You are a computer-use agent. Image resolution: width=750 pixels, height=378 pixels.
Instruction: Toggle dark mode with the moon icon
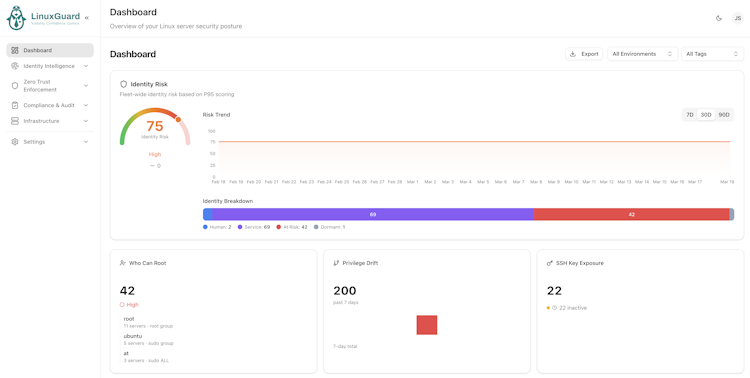point(718,18)
